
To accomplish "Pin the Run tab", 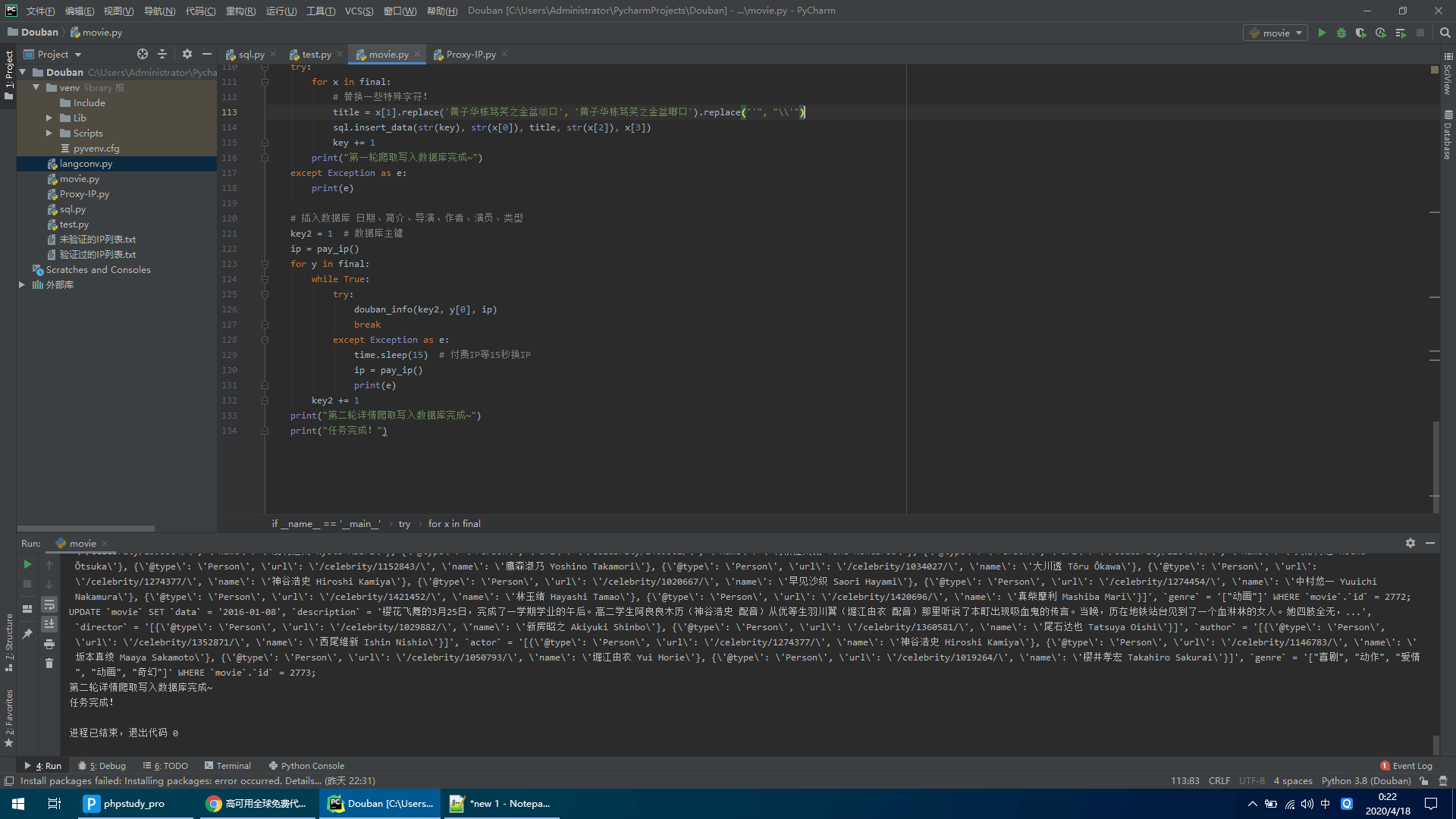I will 27,633.
